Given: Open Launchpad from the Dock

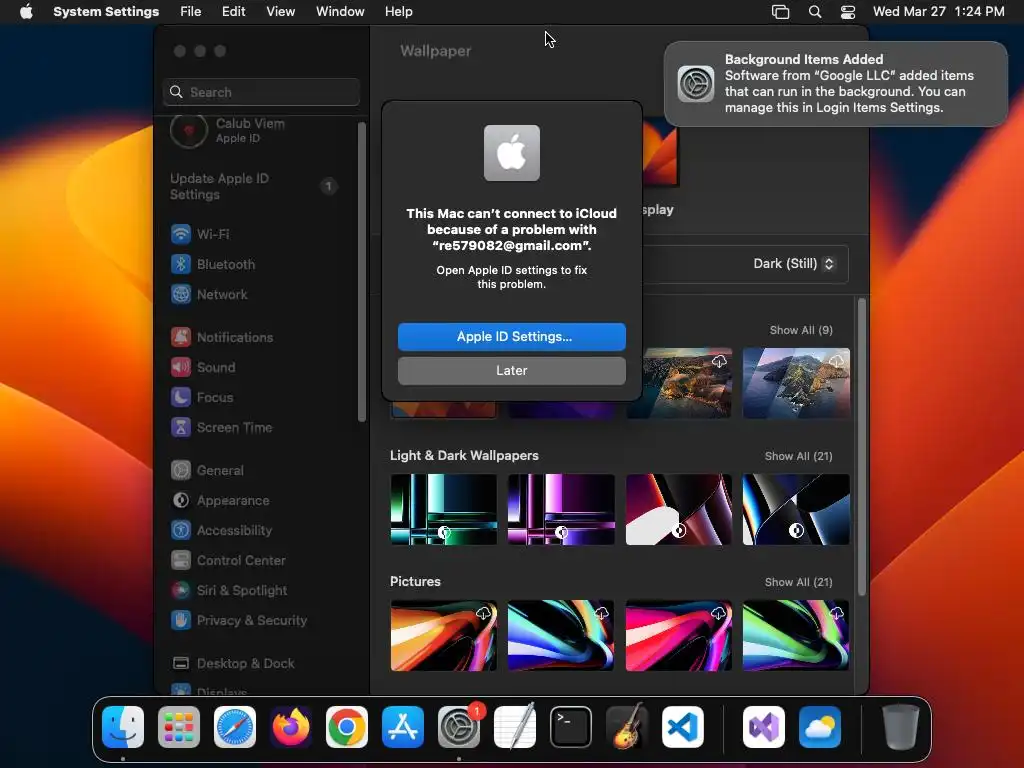Looking at the screenshot, I should click(x=179, y=727).
